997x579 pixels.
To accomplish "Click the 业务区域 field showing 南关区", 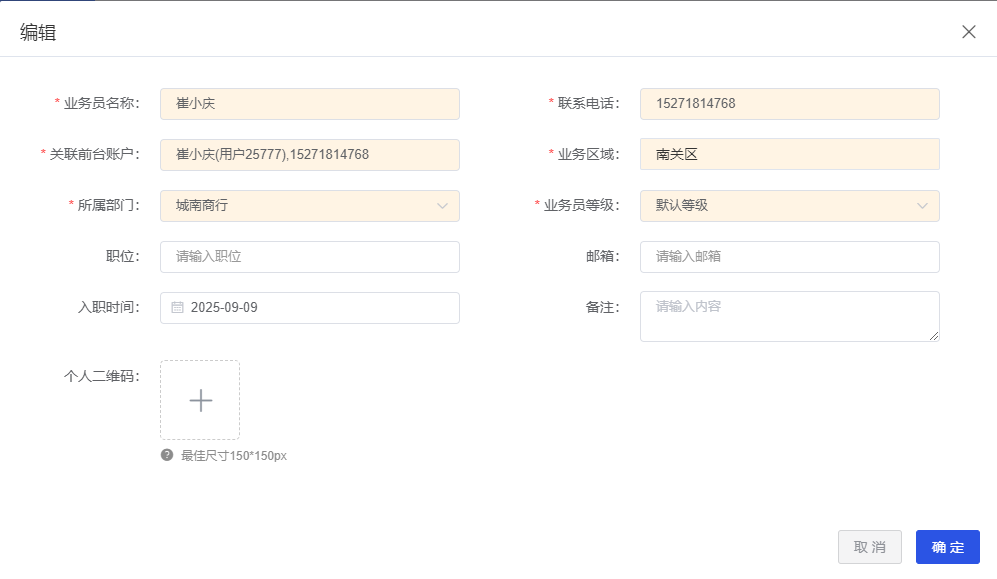I will click(790, 154).
